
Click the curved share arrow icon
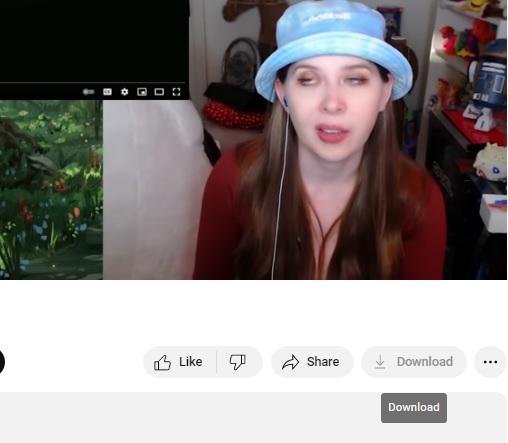click(x=291, y=362)
